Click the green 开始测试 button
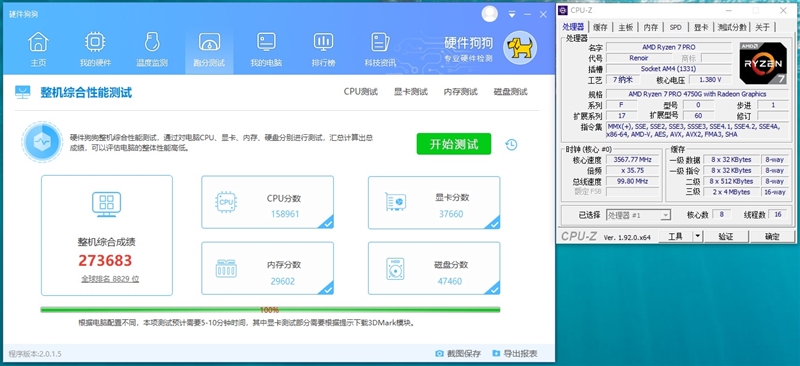This screenshot has width=800, height=366. tap(454, 144)
